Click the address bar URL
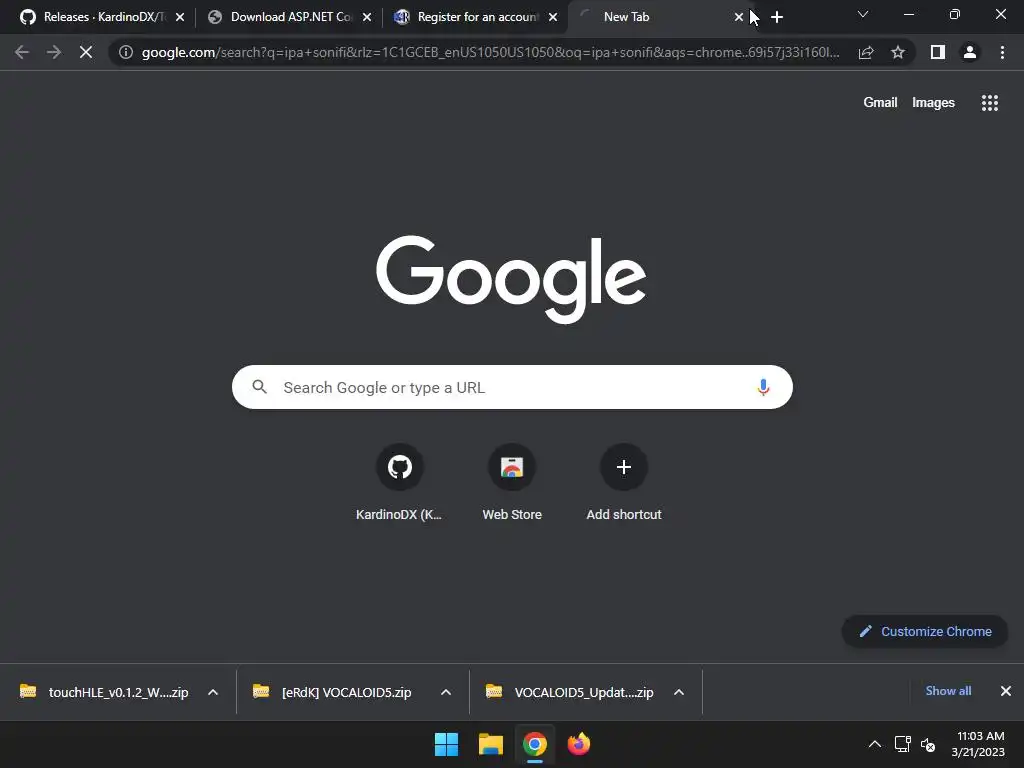 tap(490, 52)
